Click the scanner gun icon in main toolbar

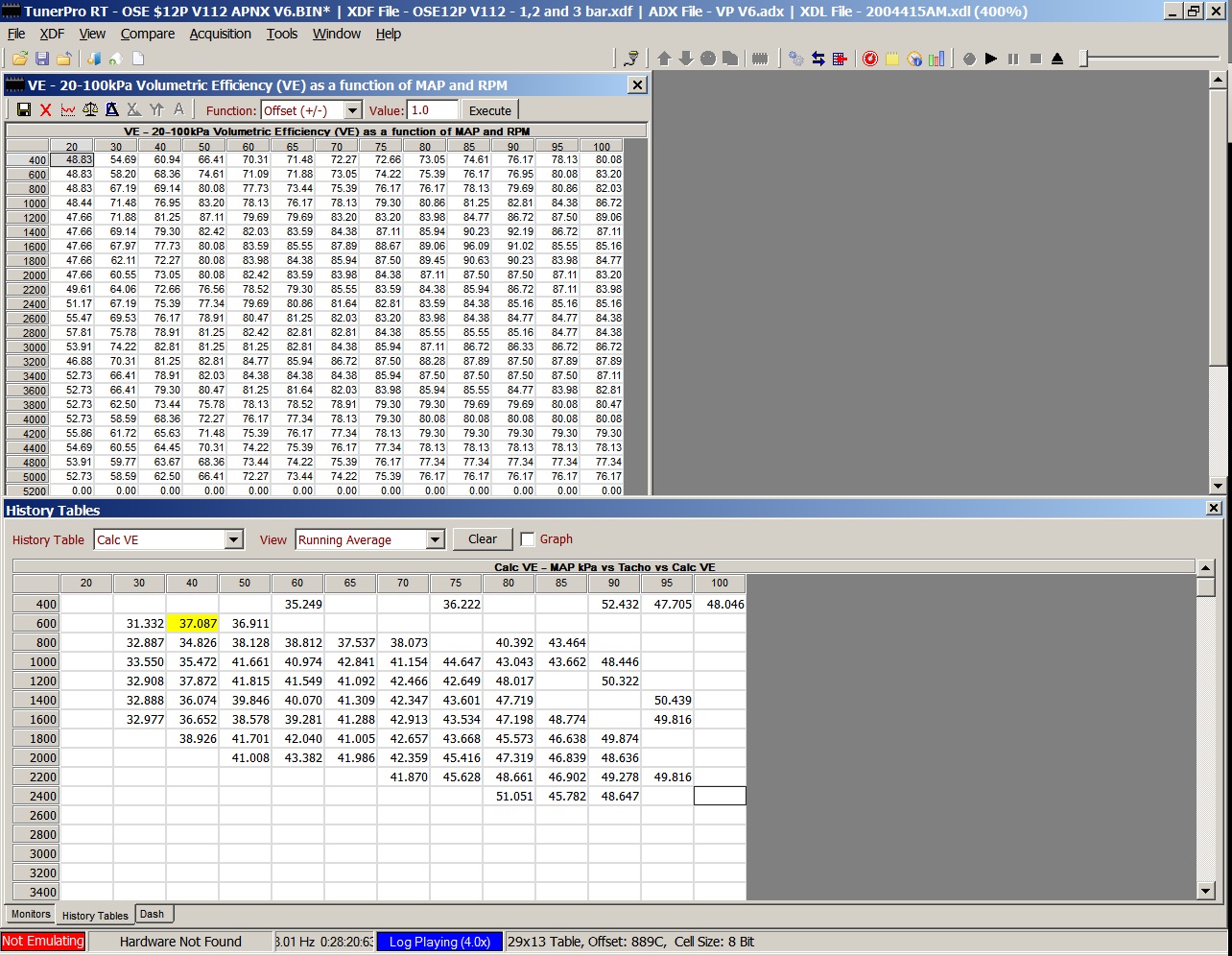(631, 59)
